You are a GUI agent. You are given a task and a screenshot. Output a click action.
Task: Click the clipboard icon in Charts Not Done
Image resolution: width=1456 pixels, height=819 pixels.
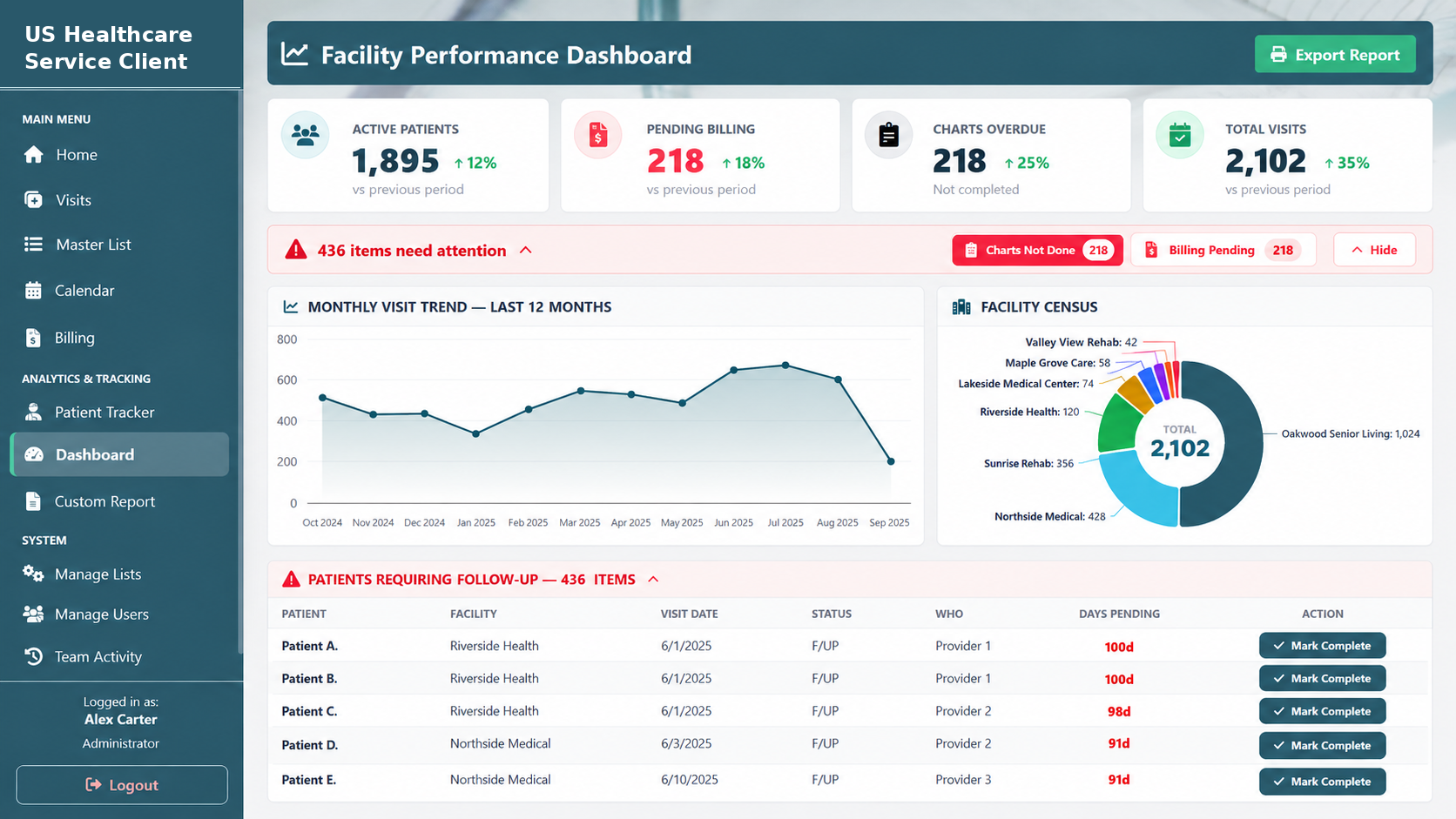click(x=971, y=250)
